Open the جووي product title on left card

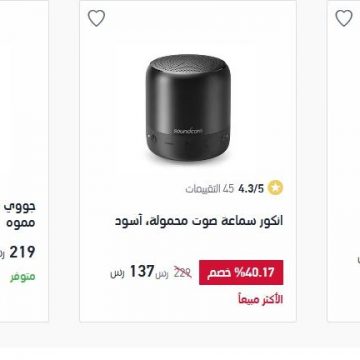pyautogui.click(x=20, y=206)
